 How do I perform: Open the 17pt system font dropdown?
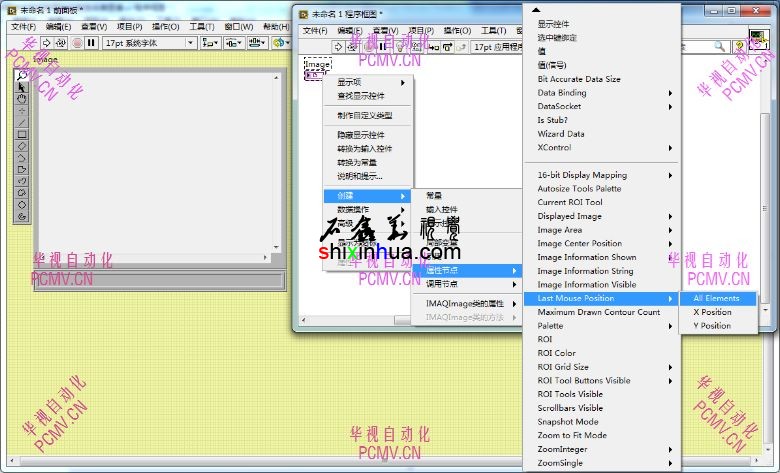tap(149, 43)
